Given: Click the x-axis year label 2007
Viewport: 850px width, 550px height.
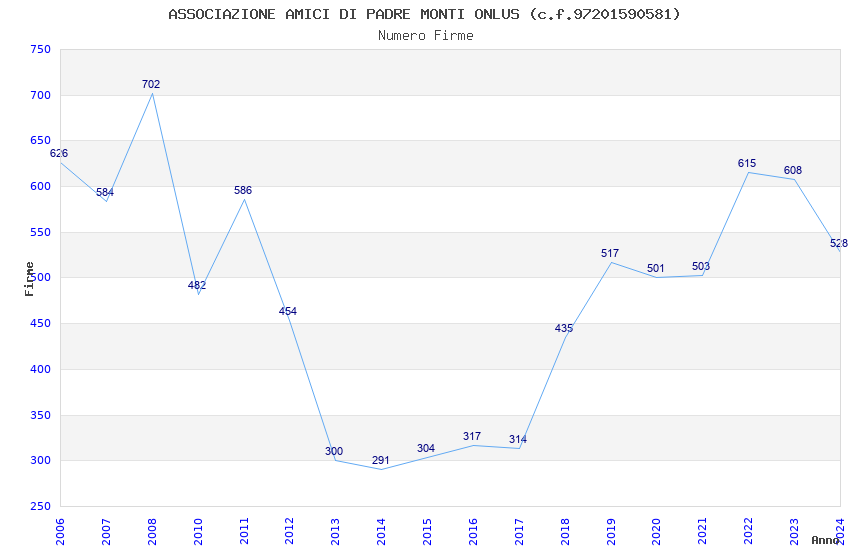Looking at the screenshot, I should coord(106,531).
